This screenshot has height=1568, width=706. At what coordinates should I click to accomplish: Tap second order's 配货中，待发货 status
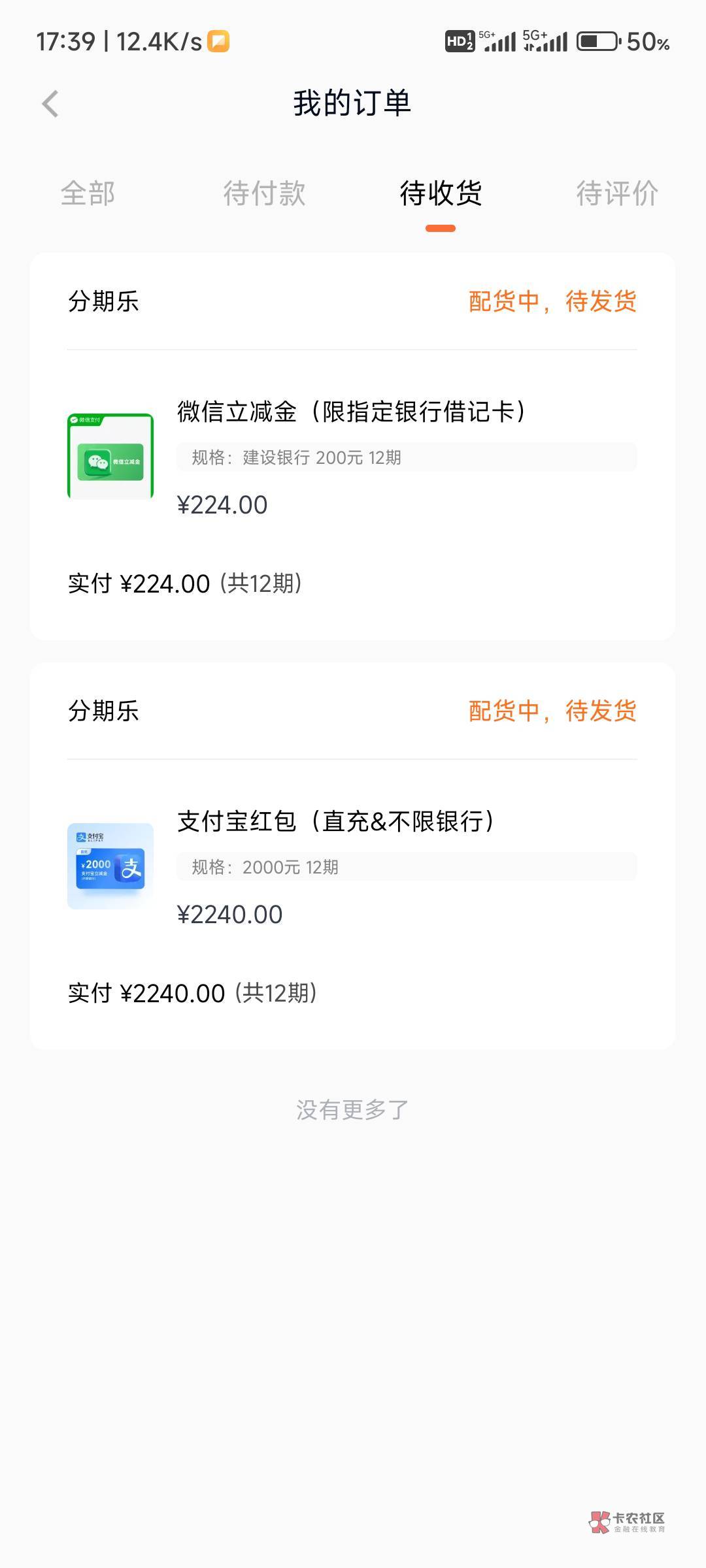click(x=552, y=711)
